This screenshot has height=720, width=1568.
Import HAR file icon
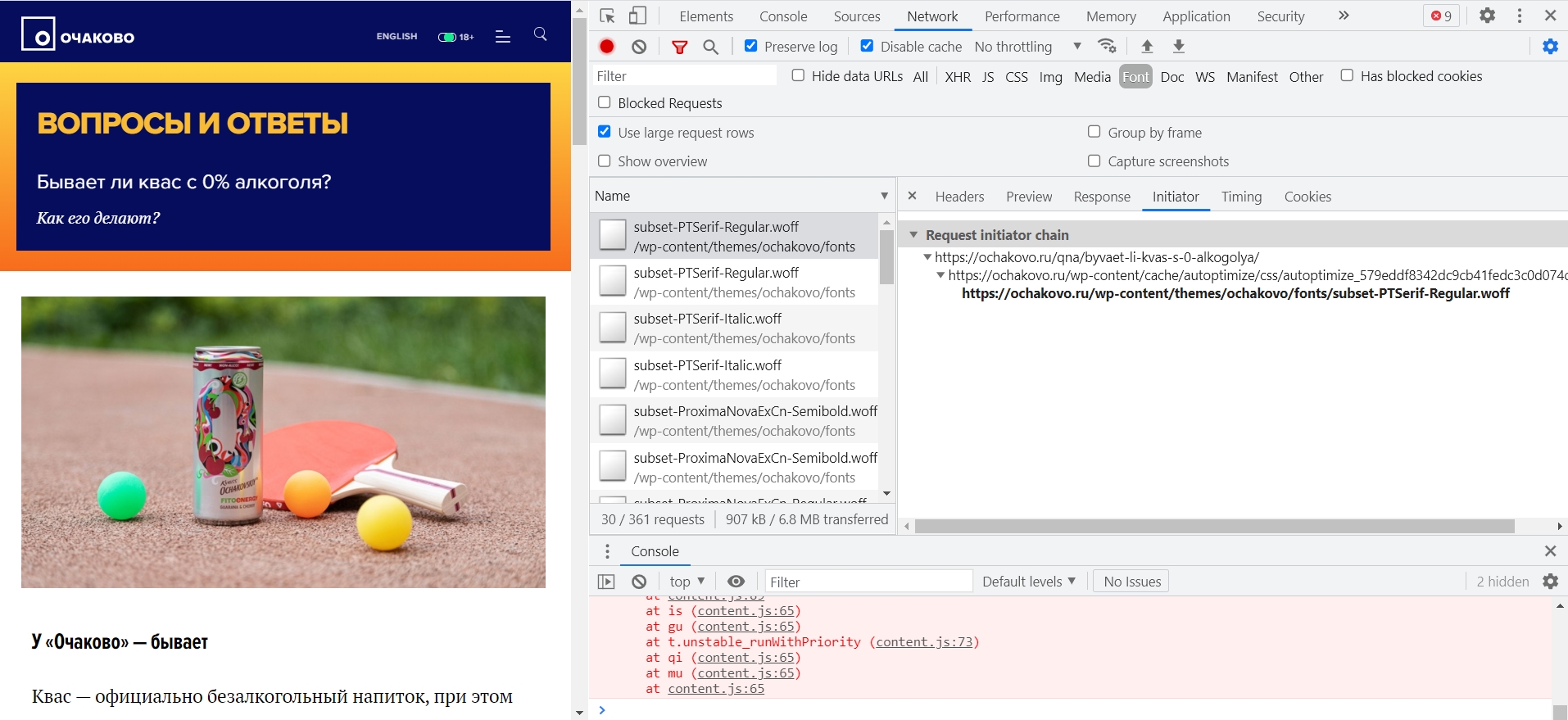click(1147, 47)
